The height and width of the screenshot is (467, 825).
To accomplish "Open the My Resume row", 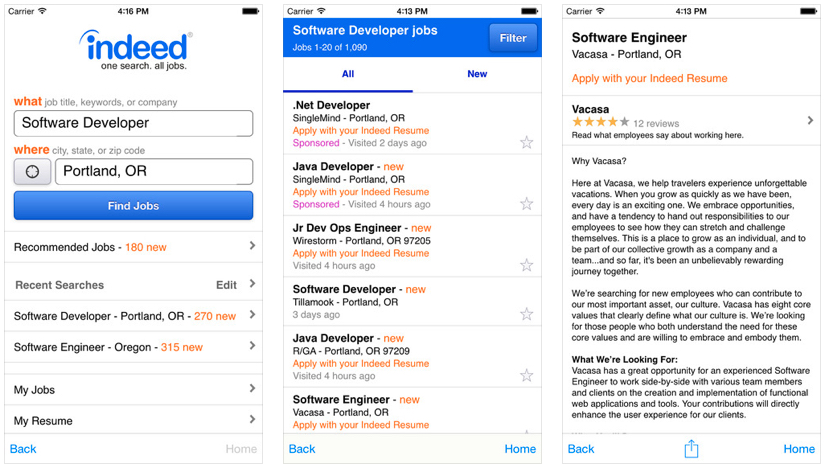I will 134,420.
